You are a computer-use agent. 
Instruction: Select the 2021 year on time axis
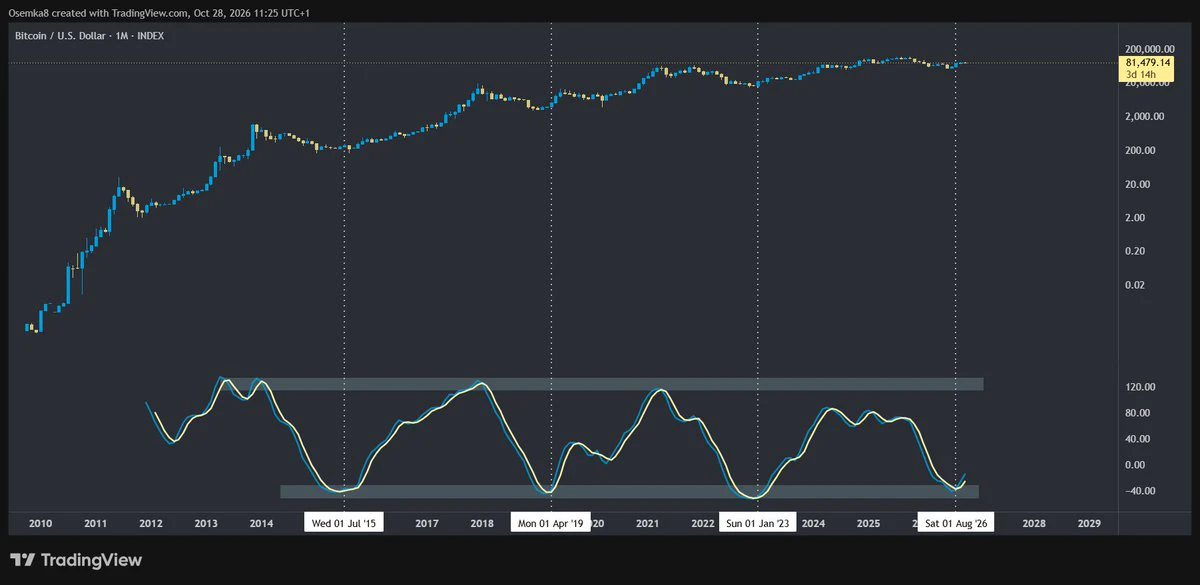(648, 523)
